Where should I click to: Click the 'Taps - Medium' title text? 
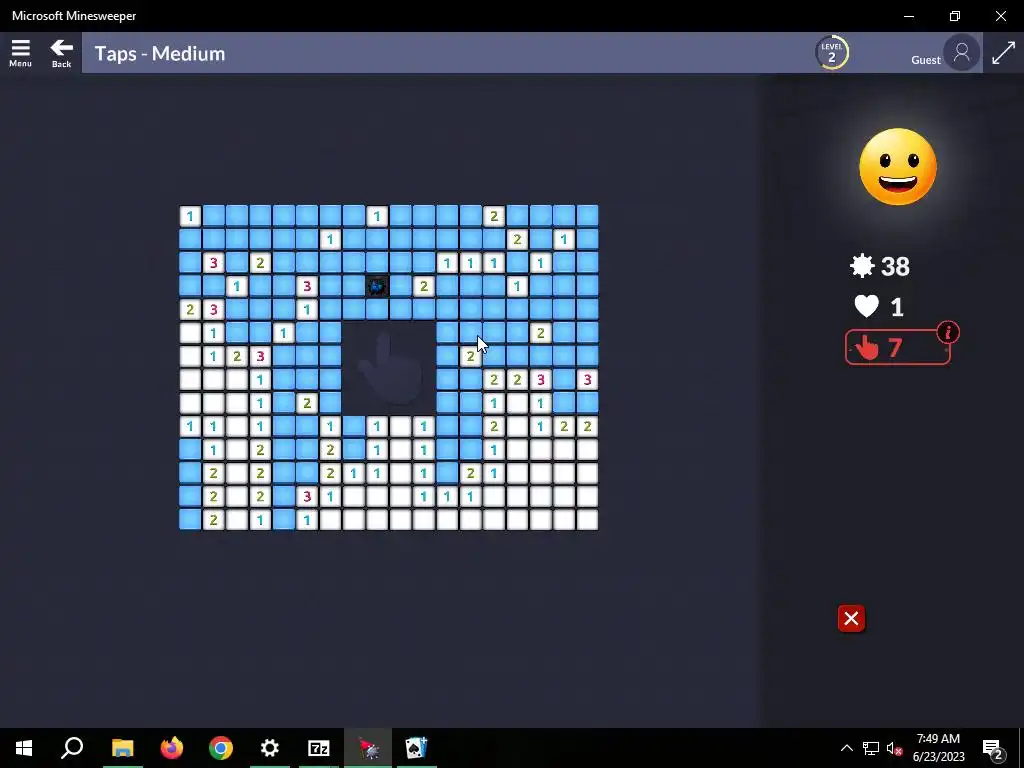160,54
